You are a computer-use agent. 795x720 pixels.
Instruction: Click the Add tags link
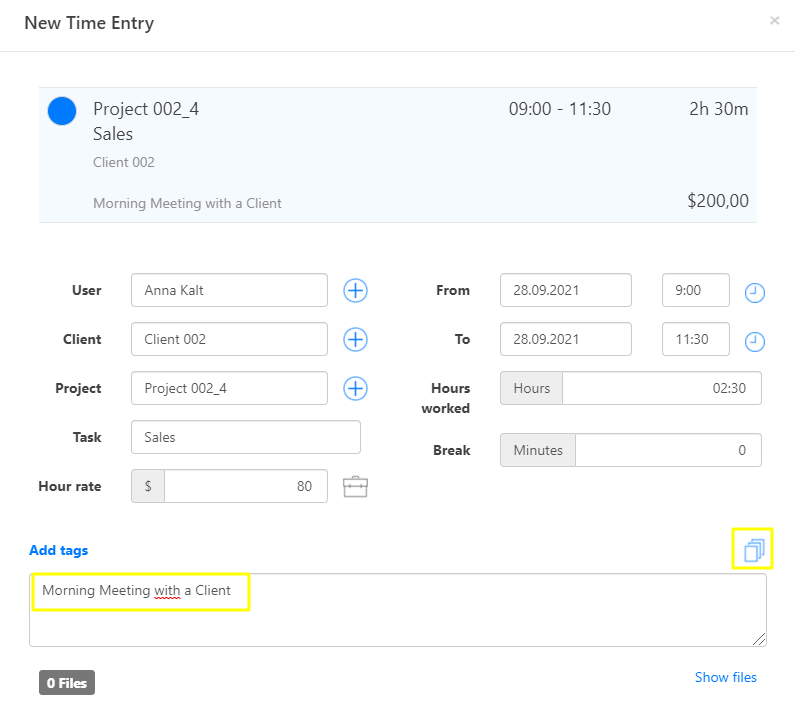59,550
